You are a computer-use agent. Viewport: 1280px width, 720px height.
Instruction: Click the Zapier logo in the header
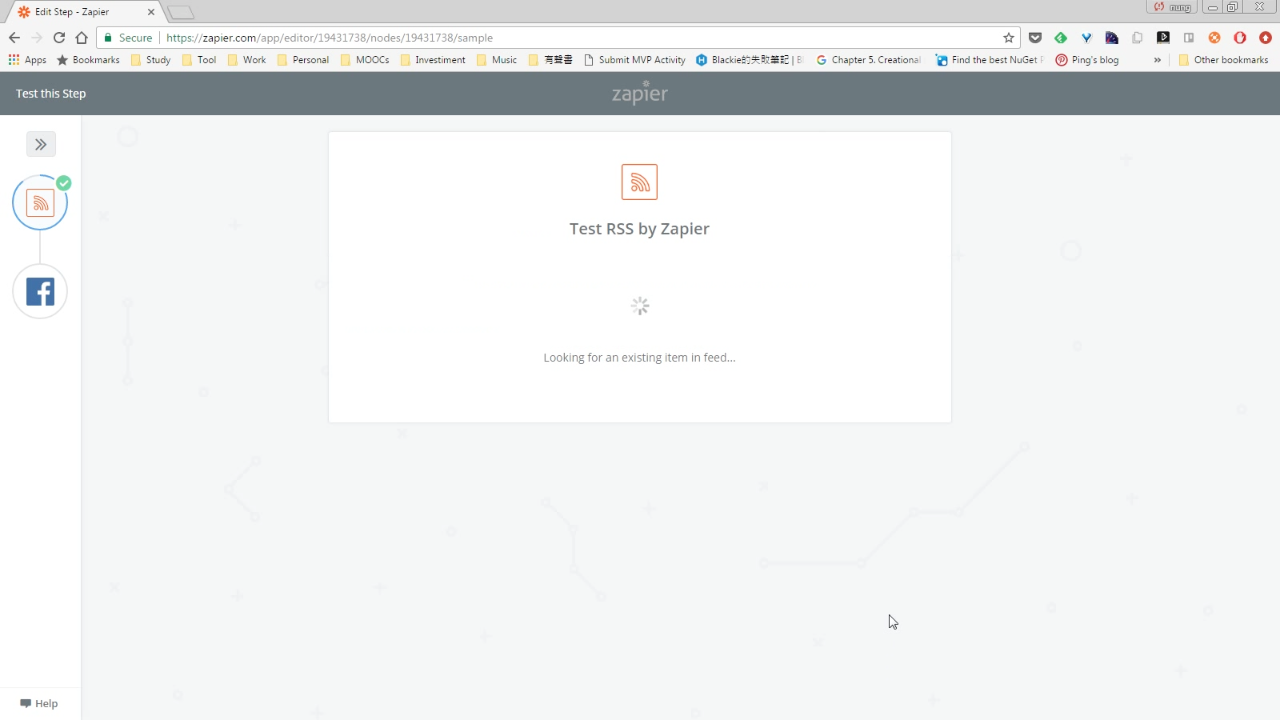click(x=640, y=93)
